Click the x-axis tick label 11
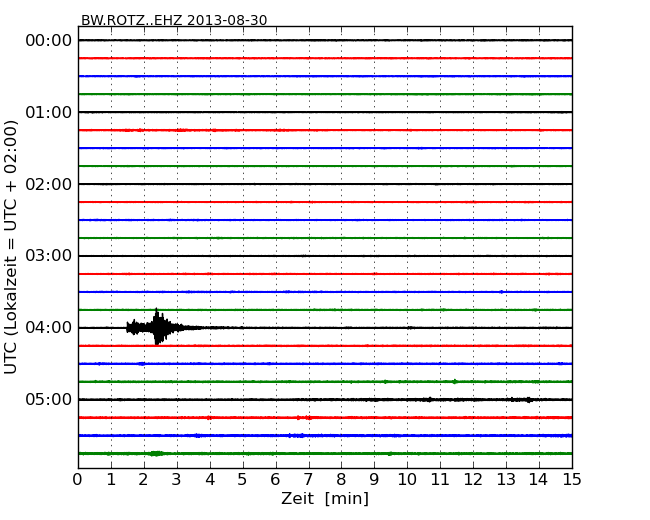 click(440, 480)
